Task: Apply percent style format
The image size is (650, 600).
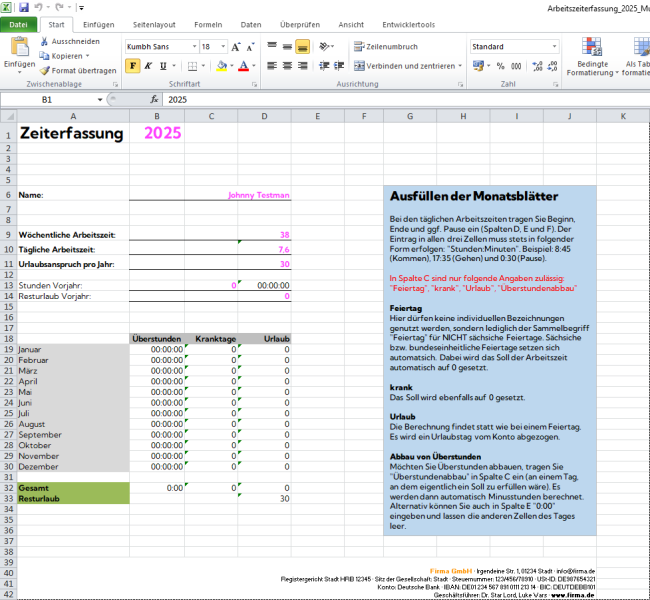Action: pyautogui.click(x=500, y=66)
